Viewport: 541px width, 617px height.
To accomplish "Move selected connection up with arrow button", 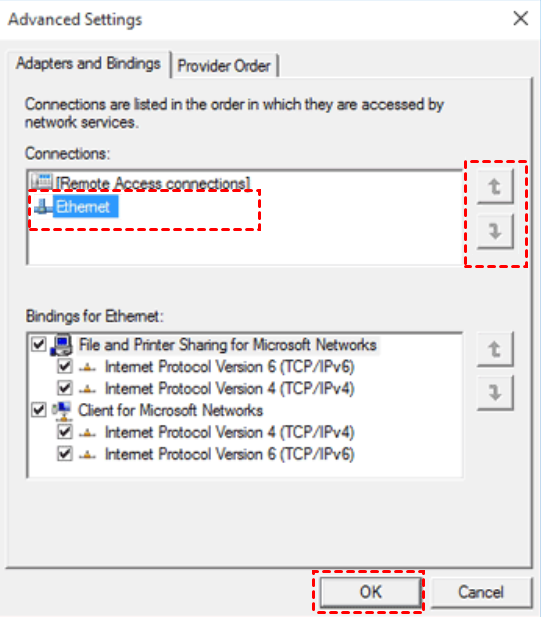I will [x=495, y=187].
